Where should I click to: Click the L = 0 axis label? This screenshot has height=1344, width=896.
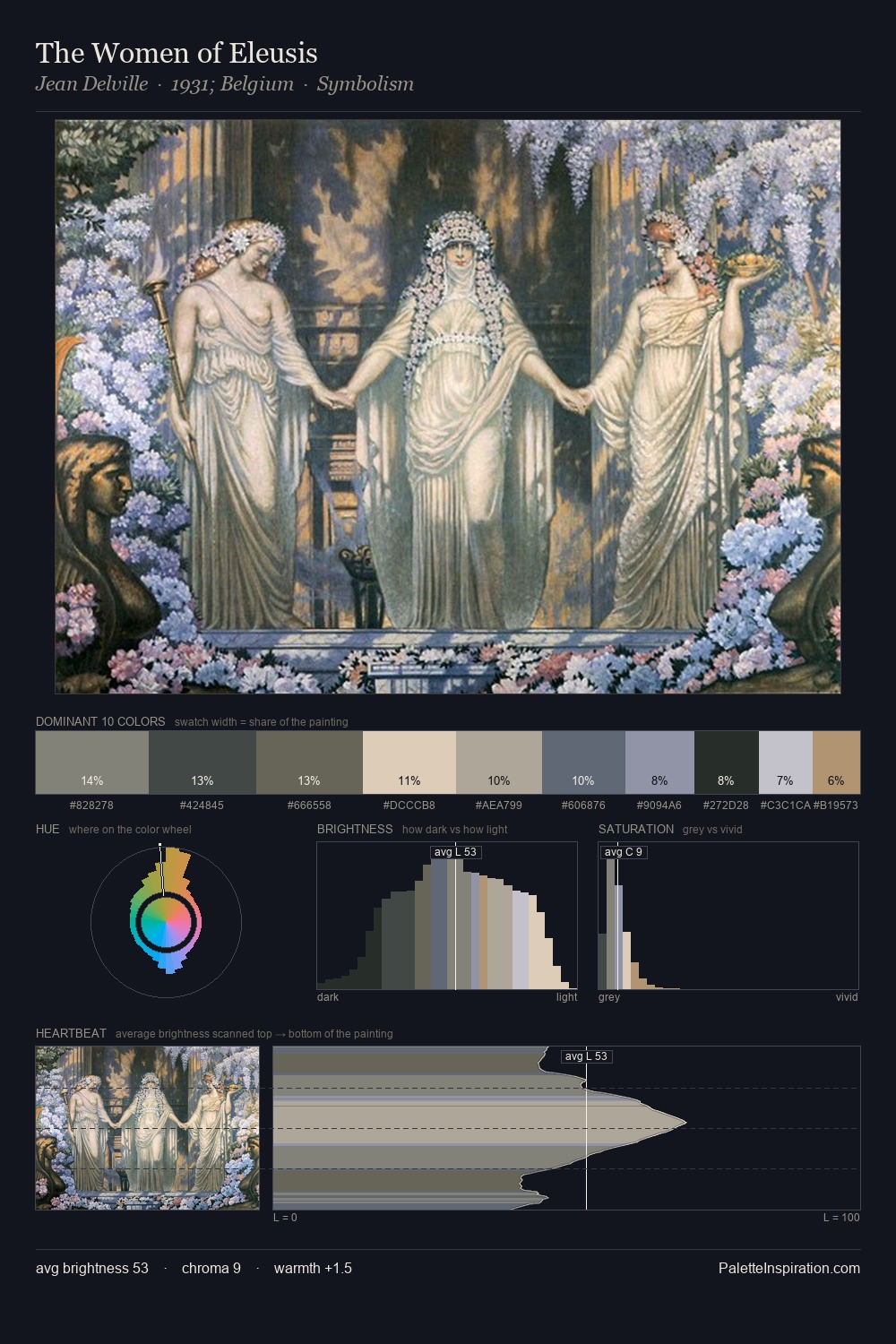click(285, 1218)
